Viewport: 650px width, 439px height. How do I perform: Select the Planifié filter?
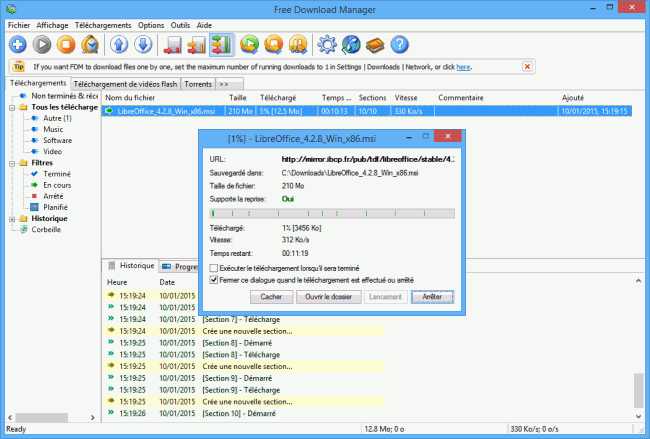click(55, 207)
